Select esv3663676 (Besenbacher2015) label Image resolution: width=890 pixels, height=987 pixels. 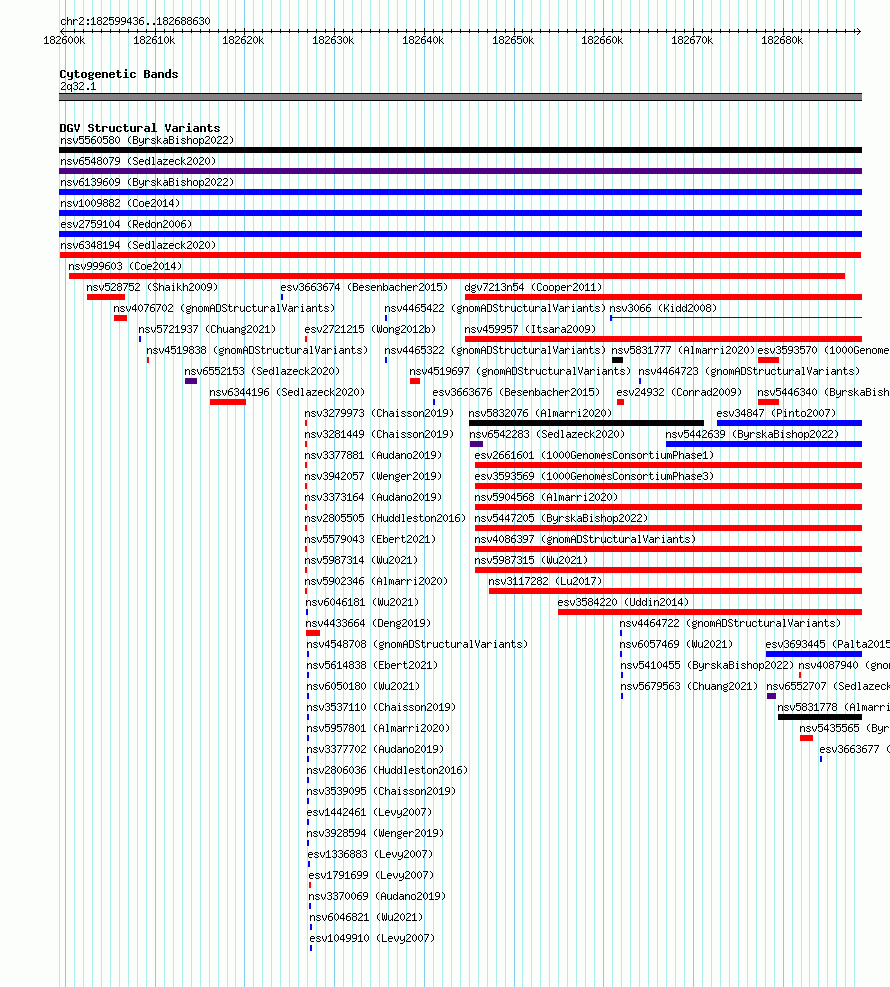[516, 392]
